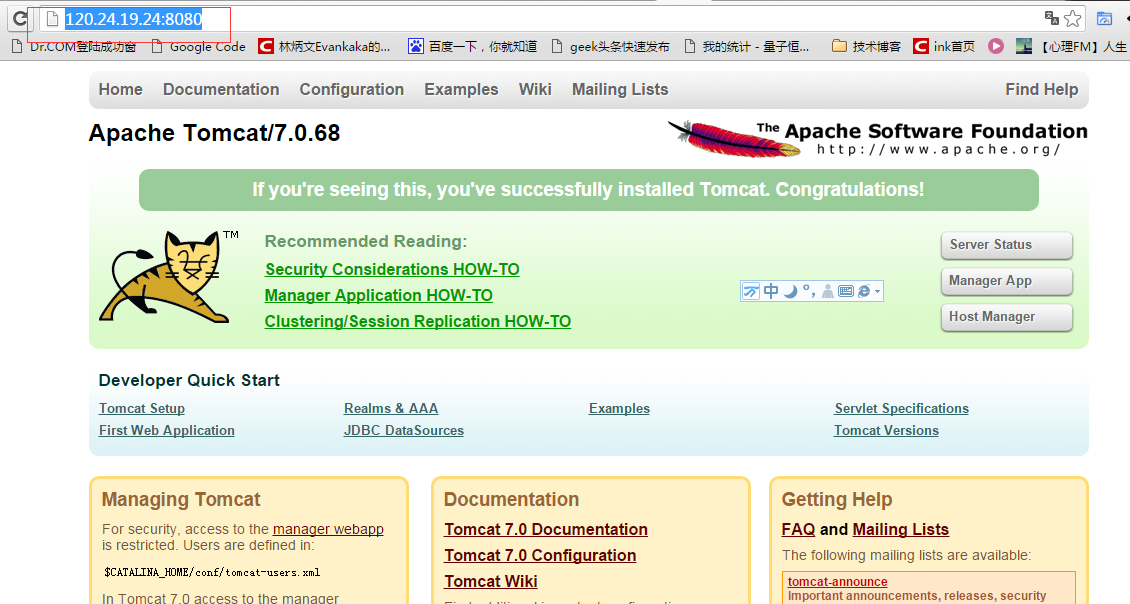Click the successfully installed Tomcat congratulations banner
1130x604 pixels.
(589, 190)
